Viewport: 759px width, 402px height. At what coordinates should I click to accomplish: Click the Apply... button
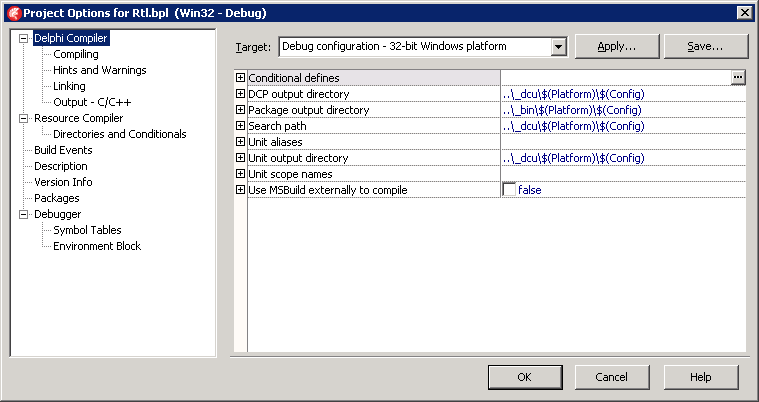click(617, 46)
